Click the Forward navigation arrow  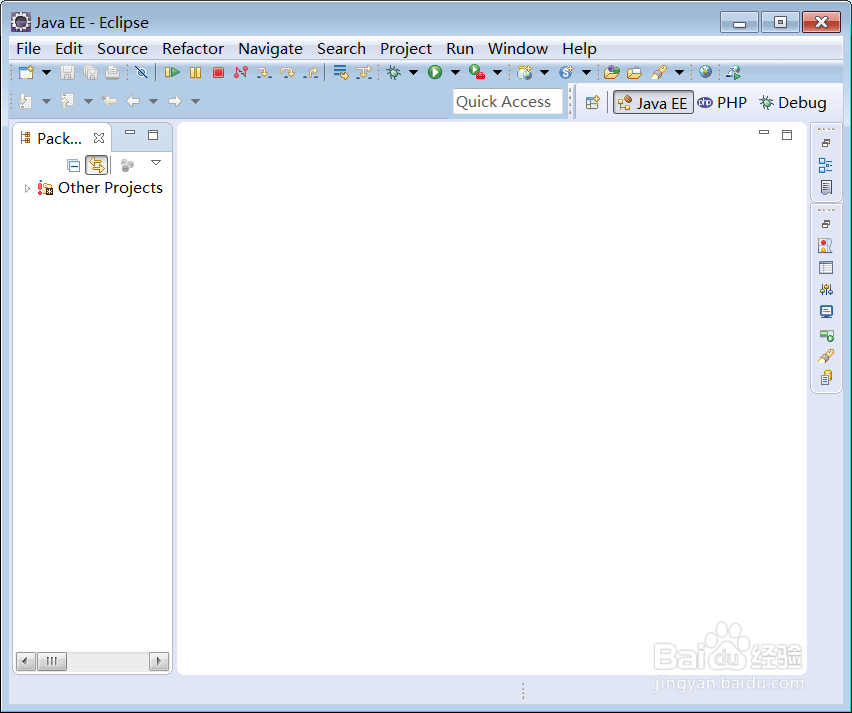[174, 101]
